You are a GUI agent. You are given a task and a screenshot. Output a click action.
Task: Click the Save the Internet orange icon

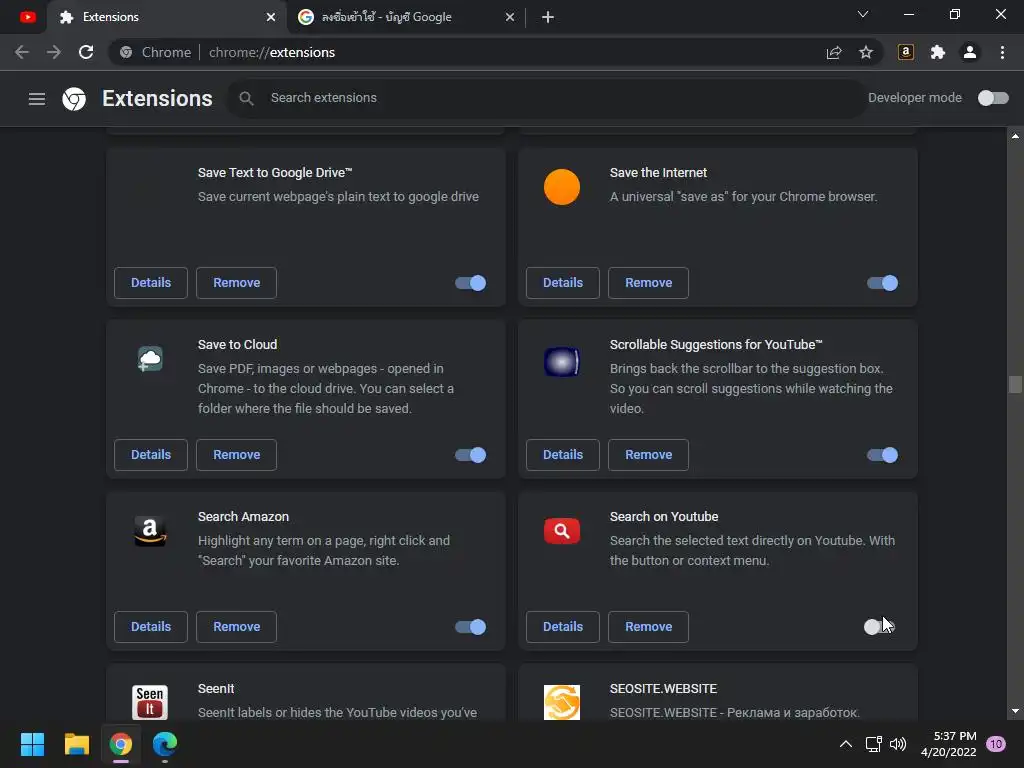562,187
